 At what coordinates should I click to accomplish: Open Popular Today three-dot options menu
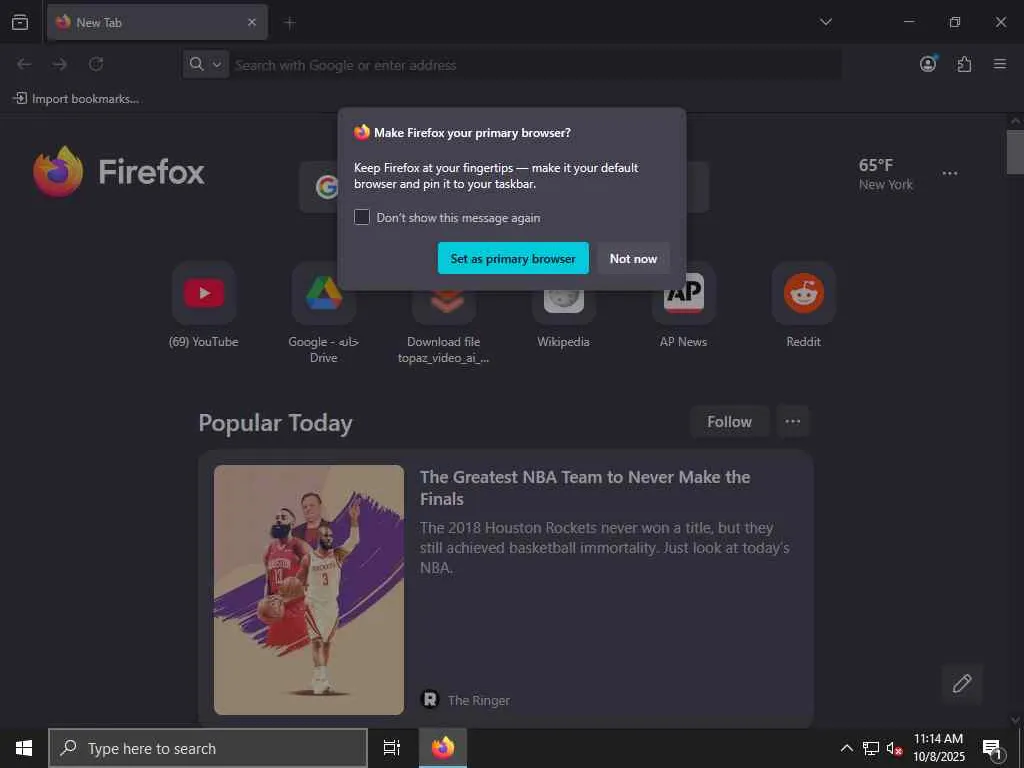pyautogui.click(x=793, y=422)
